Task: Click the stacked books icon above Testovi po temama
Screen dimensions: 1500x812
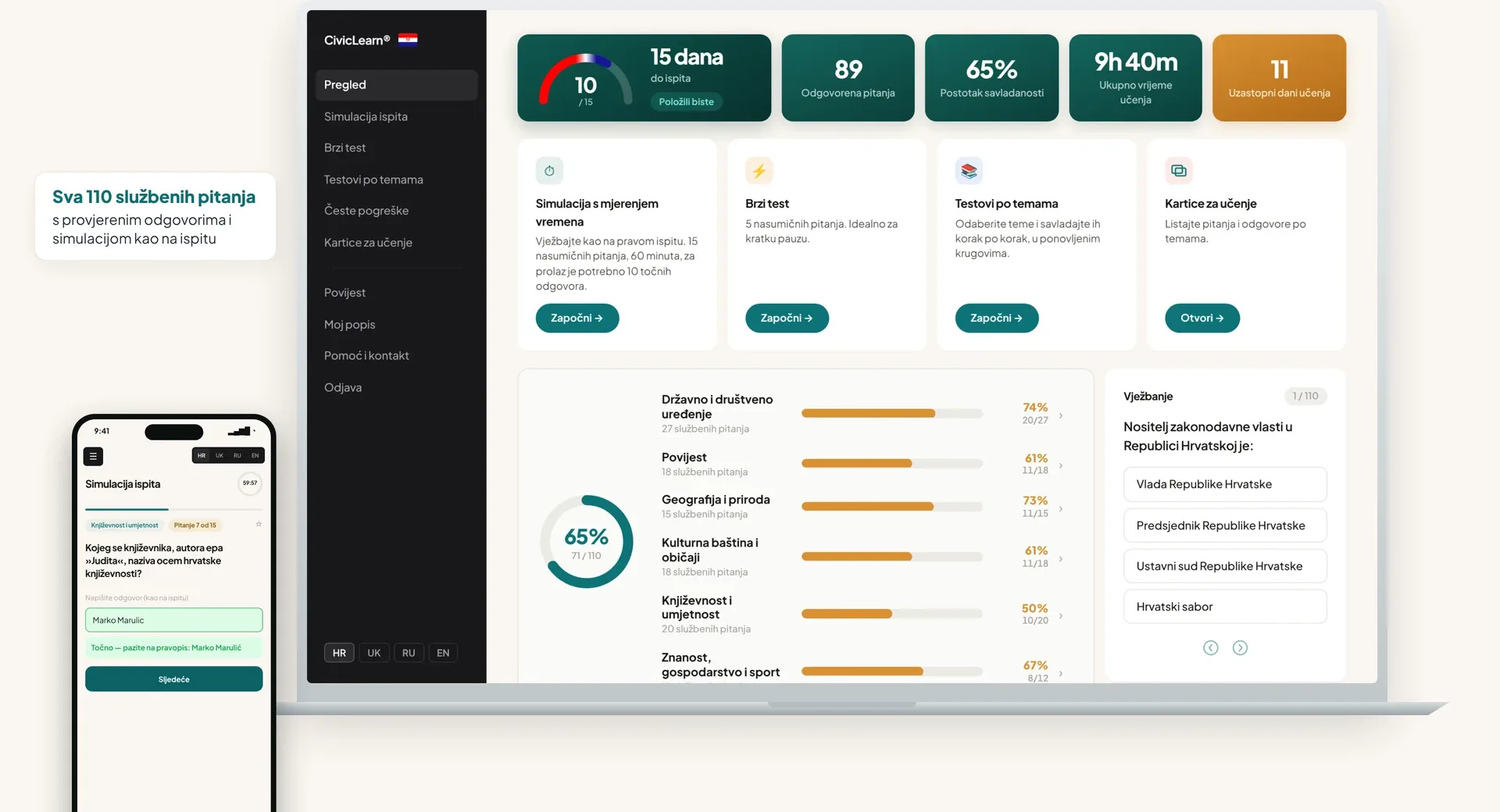Action: 969,171
